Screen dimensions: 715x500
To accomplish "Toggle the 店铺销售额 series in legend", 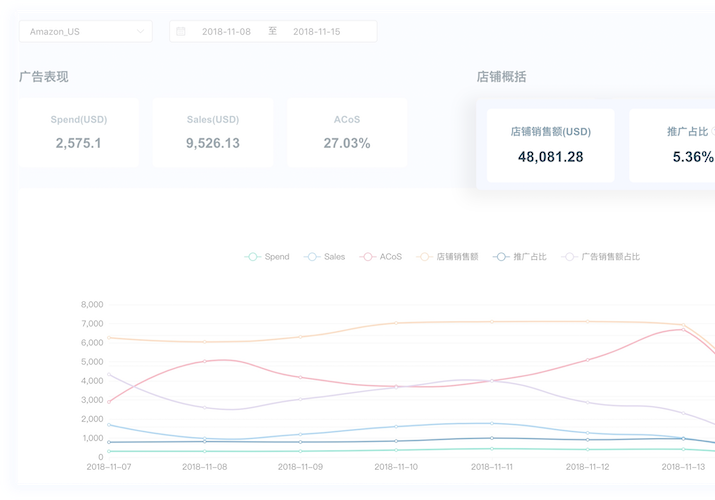I will click(x=447, y=257).
